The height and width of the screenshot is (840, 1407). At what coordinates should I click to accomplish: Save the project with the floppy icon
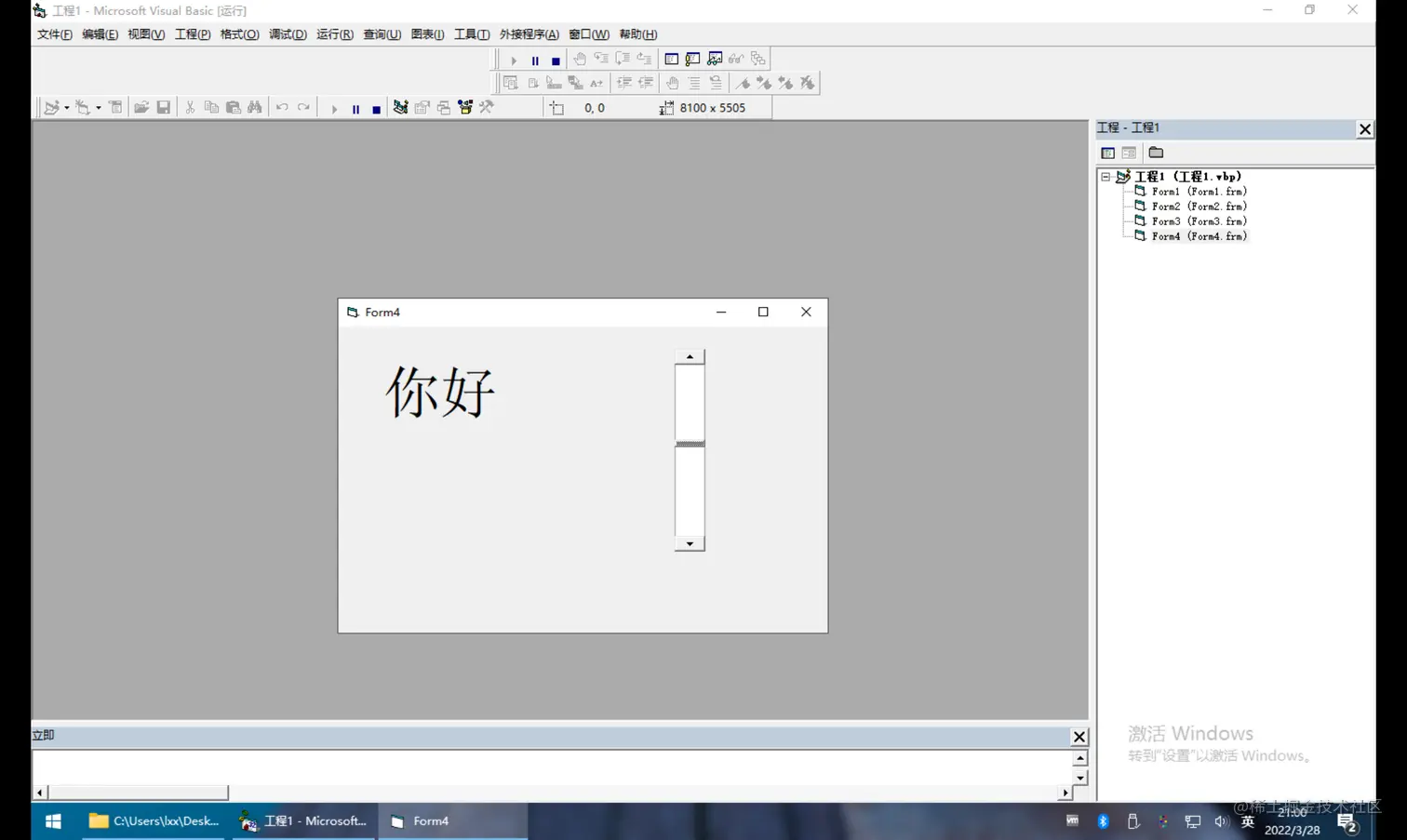[x=164, y=108]
